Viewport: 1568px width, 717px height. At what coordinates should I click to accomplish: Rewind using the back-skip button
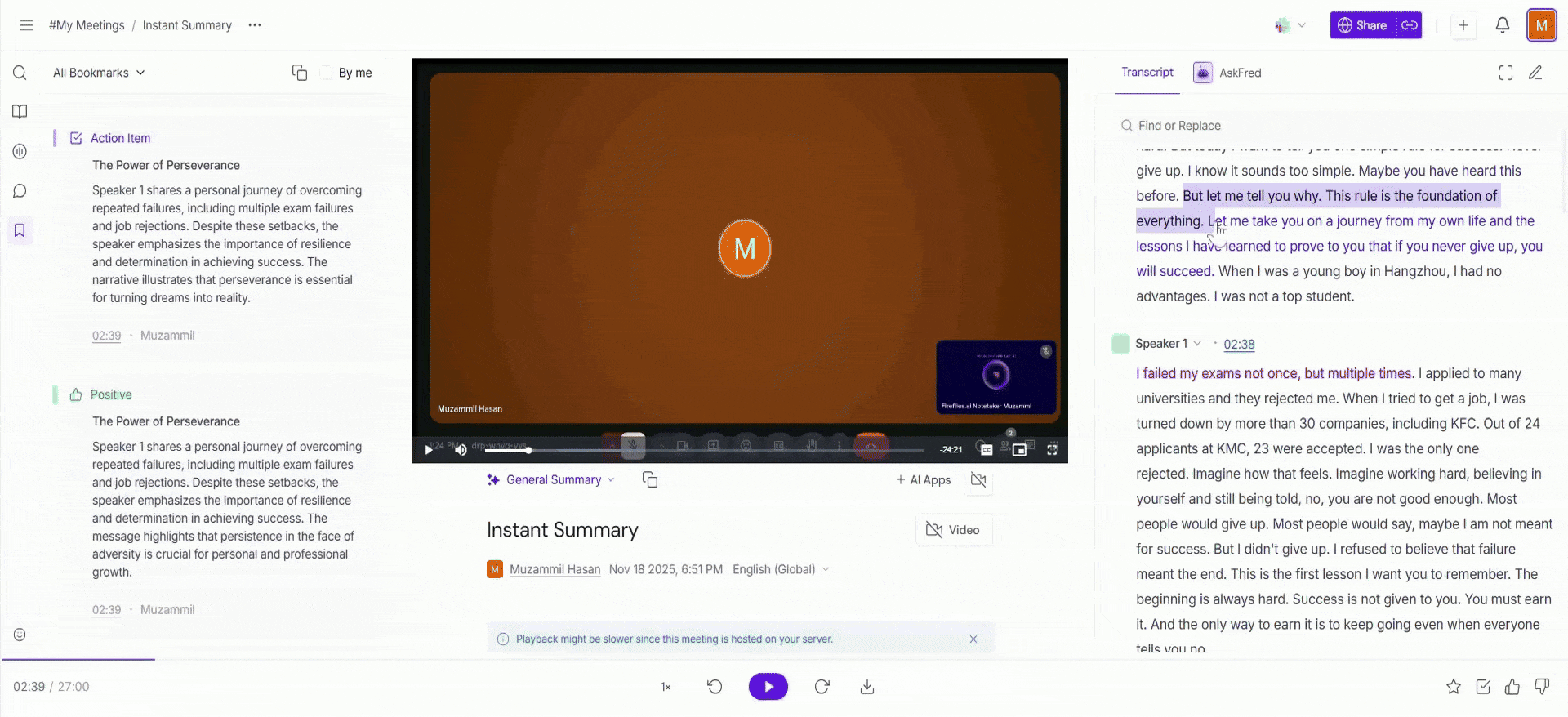click(x=715, y=687)
